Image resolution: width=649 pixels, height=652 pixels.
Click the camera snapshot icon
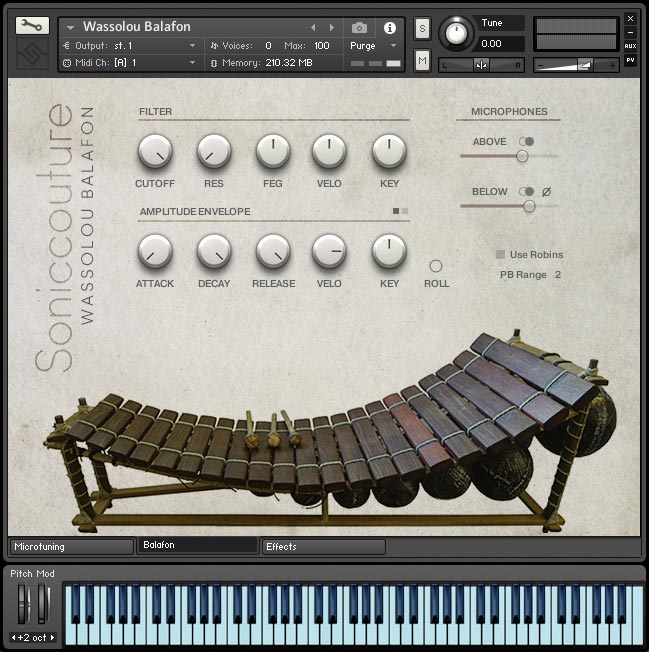[x=359, y=28]
